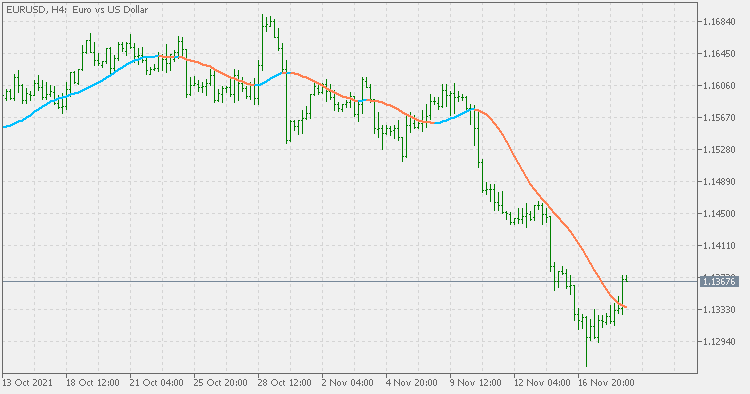This screenshot has width=750, height=394.
Task: Click the 12 Nov 04:00 time label
Action: tap(542, 383)
